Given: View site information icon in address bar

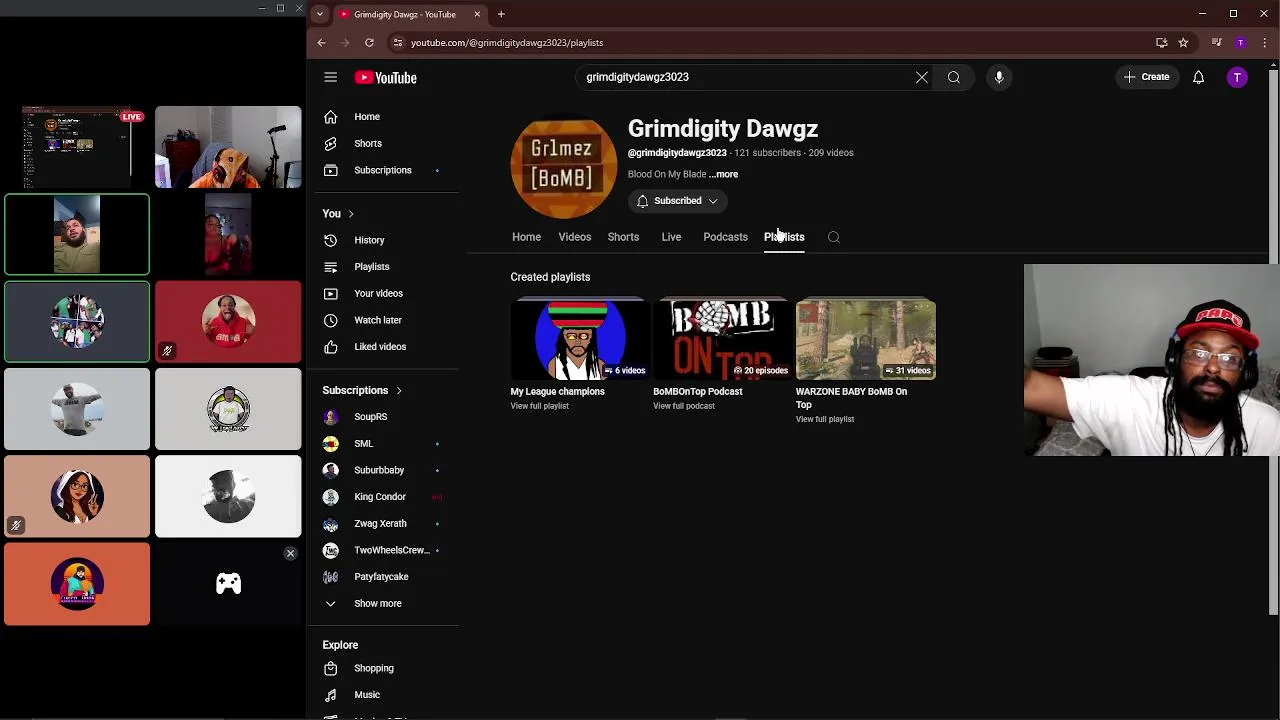Looking at the screenshot, I should pos(397,43).
